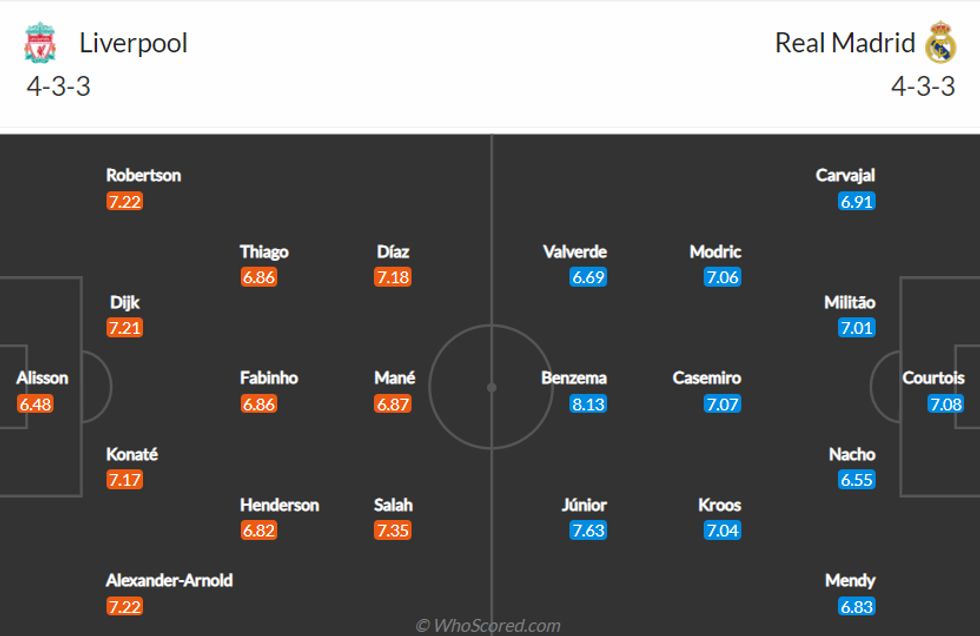This screenshot has height=636, width=980.
Task: Click the player name Modric
Action: pyautogui.click(x=715, y=252)
